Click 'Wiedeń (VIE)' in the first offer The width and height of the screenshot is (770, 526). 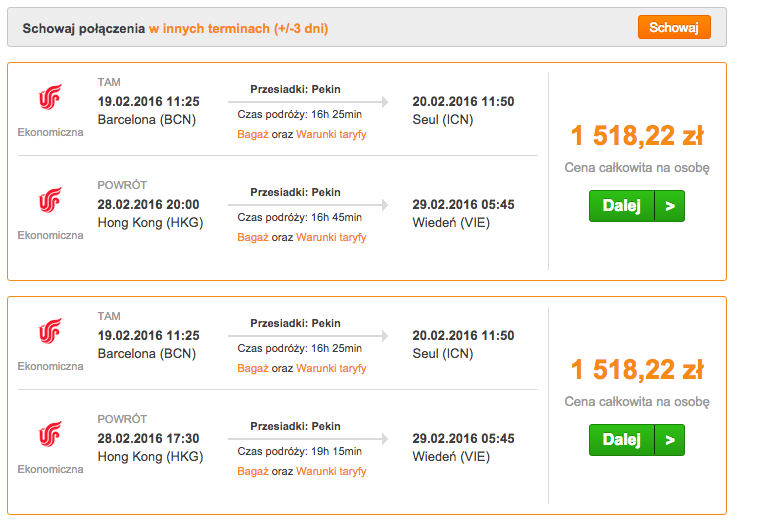tap(451, 223)
